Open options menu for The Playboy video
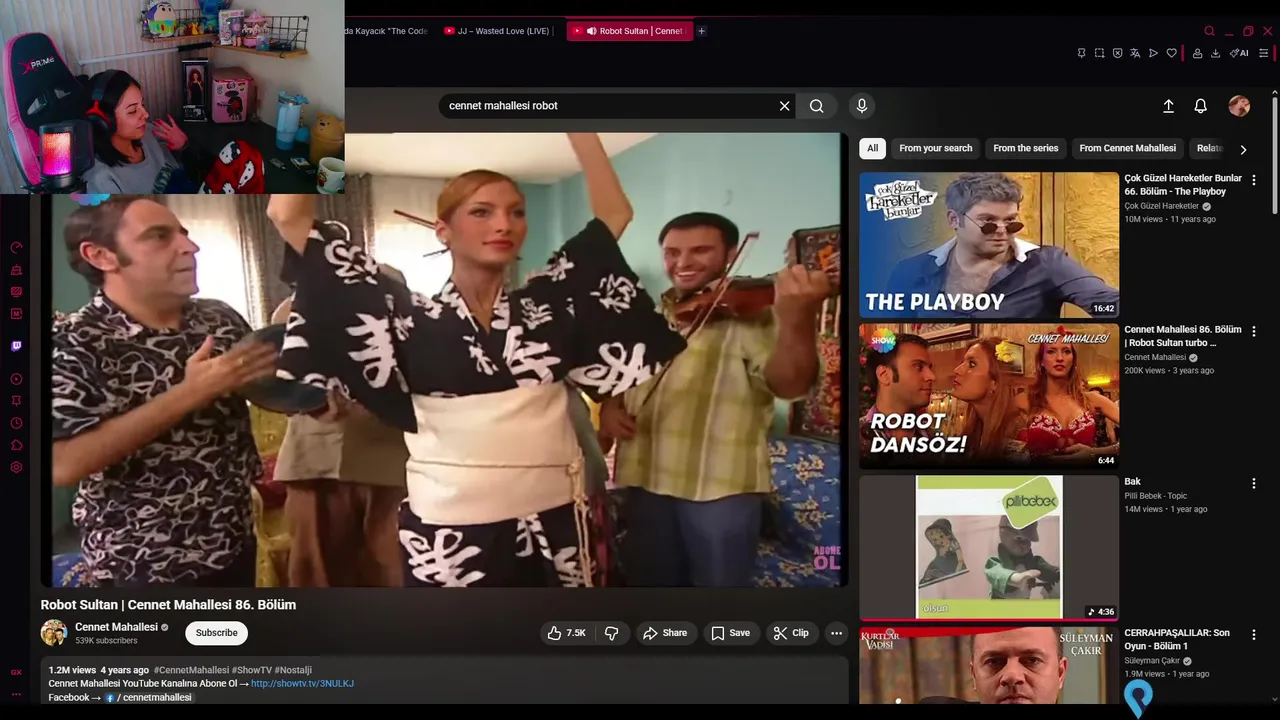The width and height of the screenshot is (1280, 720). click(1254, 180)
